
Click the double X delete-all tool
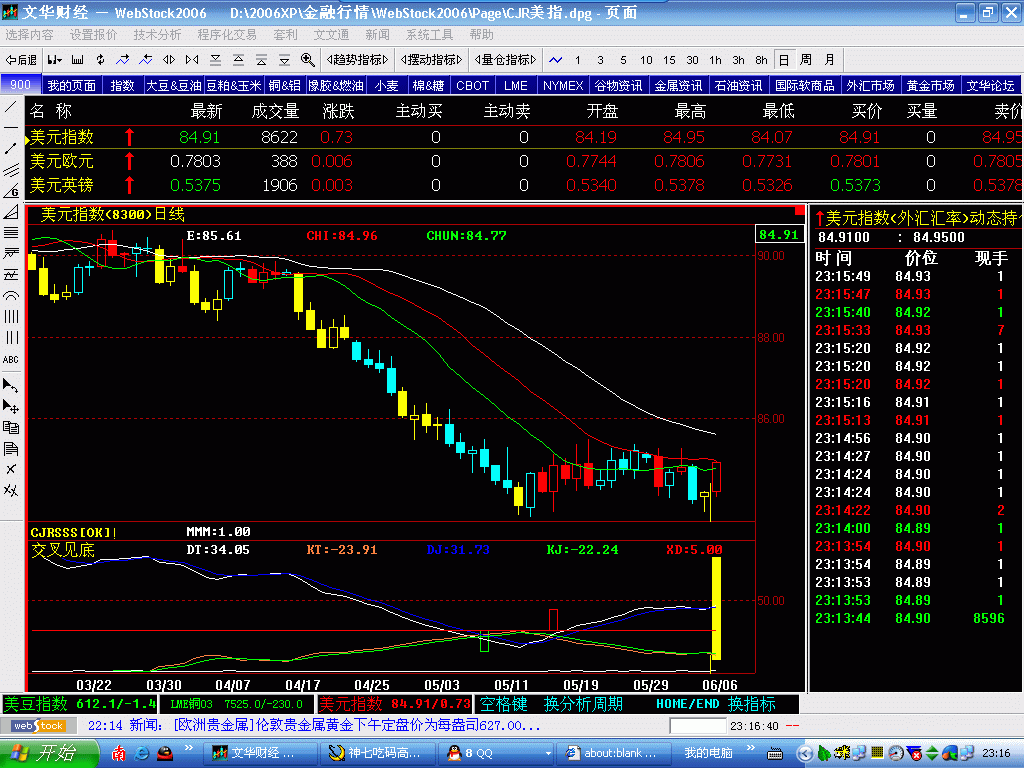click(x=11, y=490)
